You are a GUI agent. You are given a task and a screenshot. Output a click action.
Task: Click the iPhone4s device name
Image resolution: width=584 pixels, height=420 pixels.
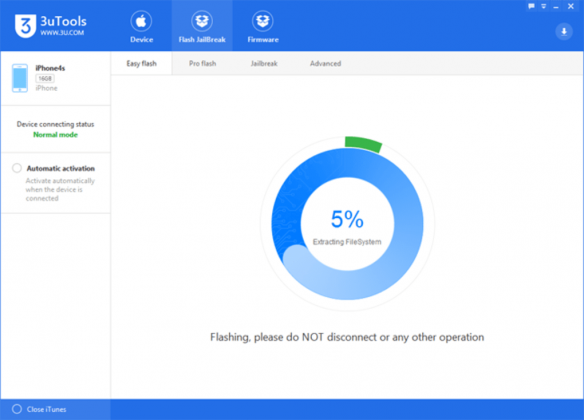tap(50, 68)
